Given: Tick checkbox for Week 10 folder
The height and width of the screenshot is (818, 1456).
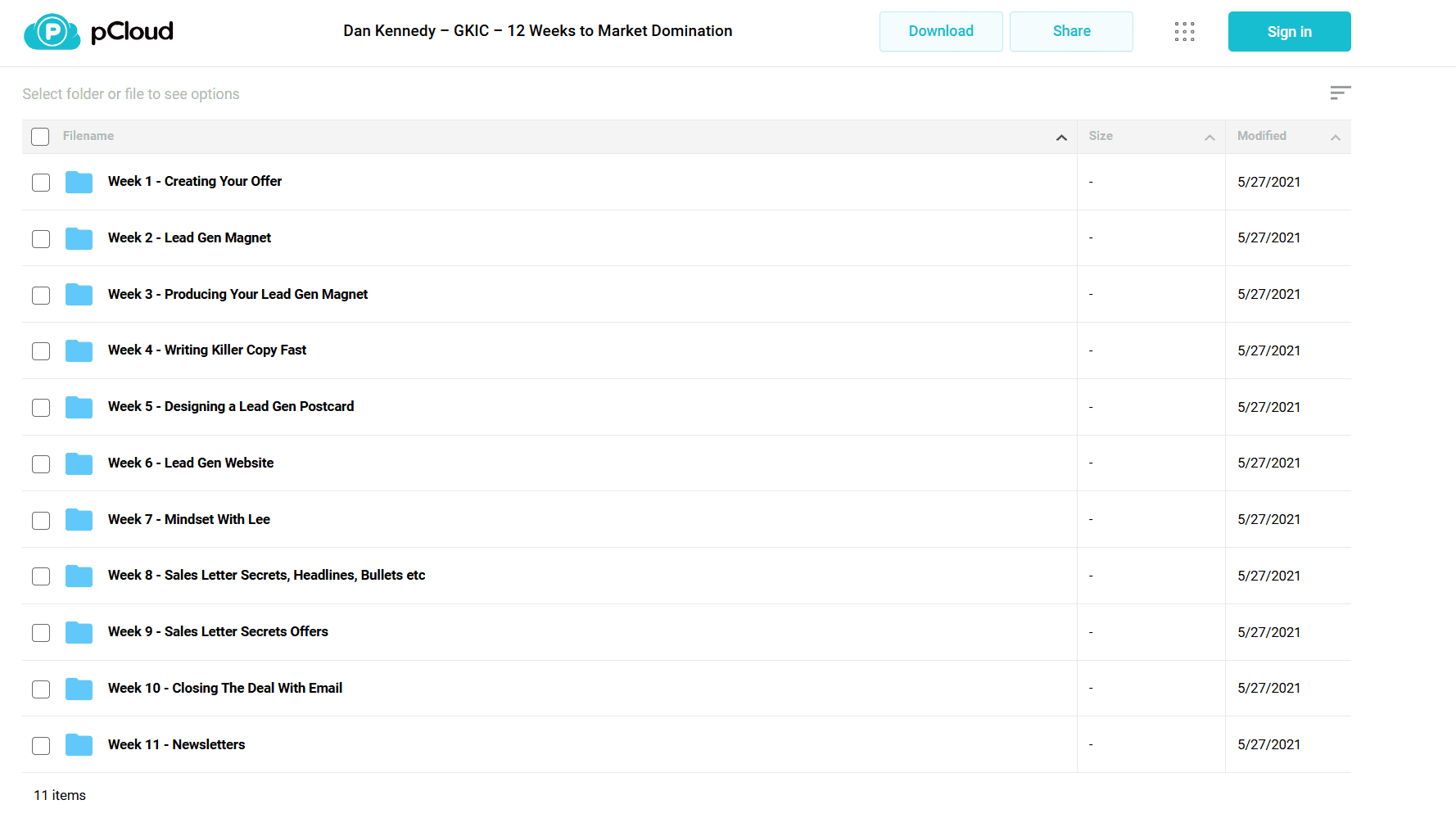Looking at the screenshot, I should pos(41,689).
